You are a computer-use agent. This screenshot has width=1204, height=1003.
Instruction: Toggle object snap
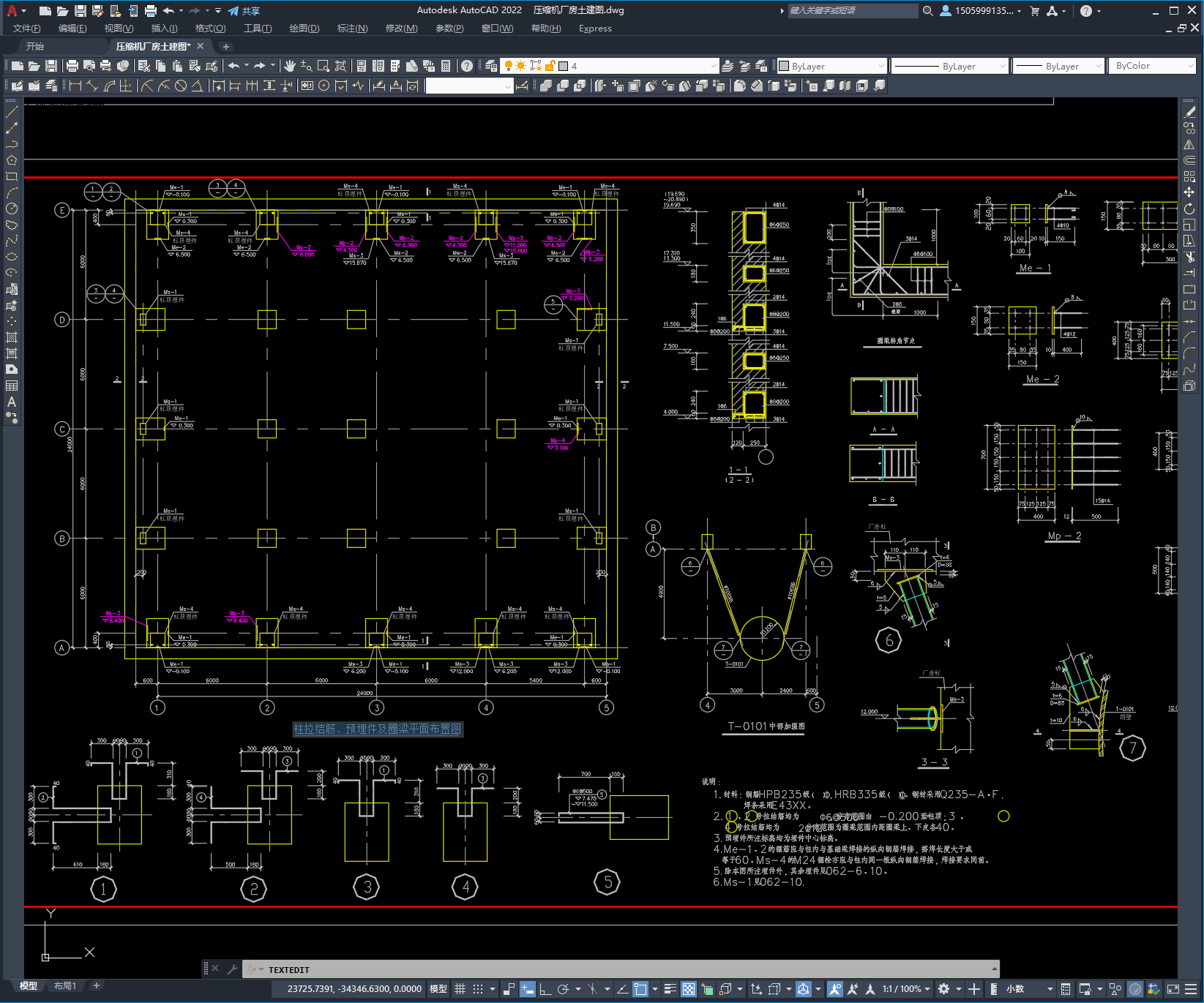[x=640, y=989]
